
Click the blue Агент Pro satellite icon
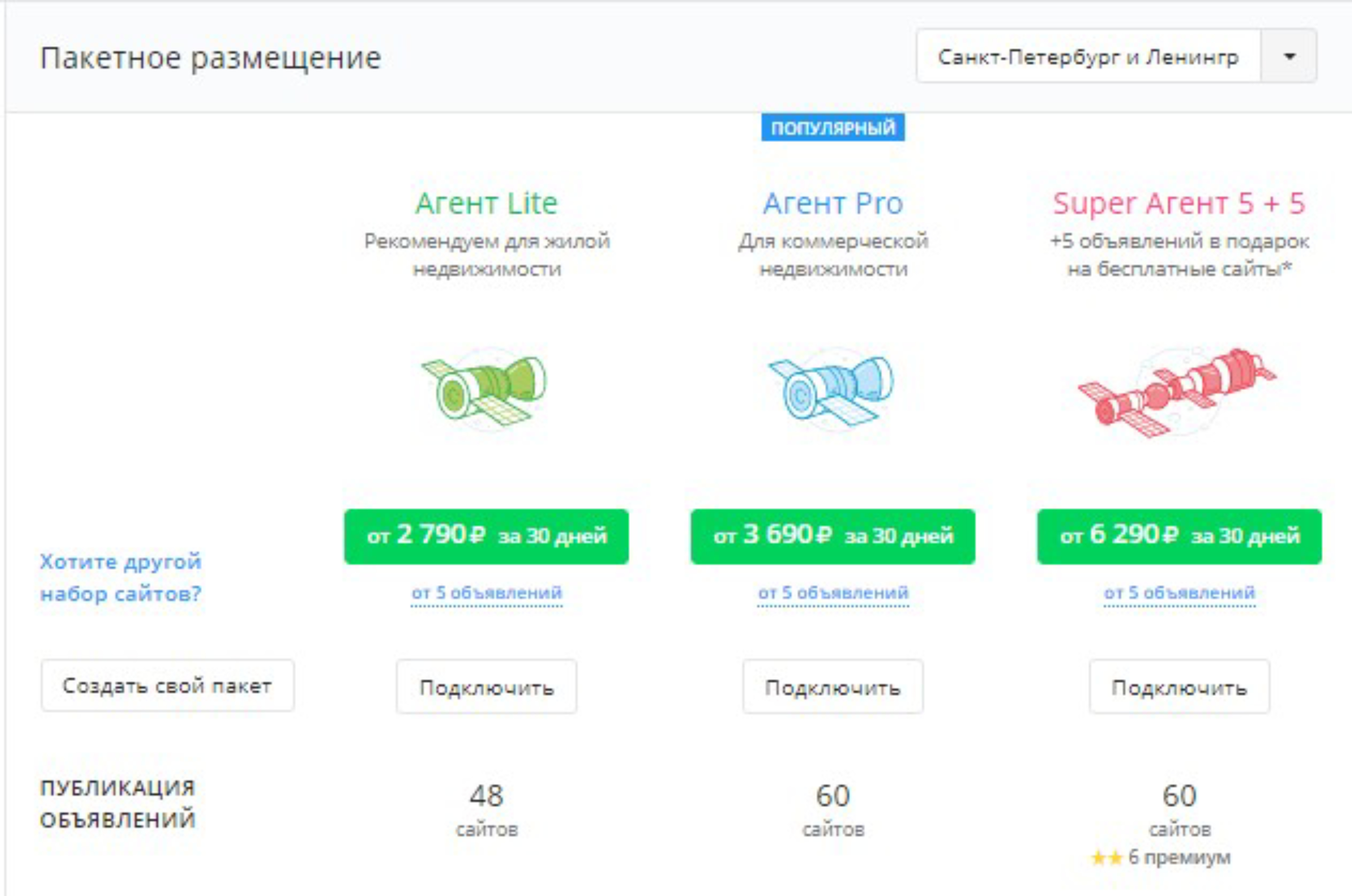[x=832, y=390]
